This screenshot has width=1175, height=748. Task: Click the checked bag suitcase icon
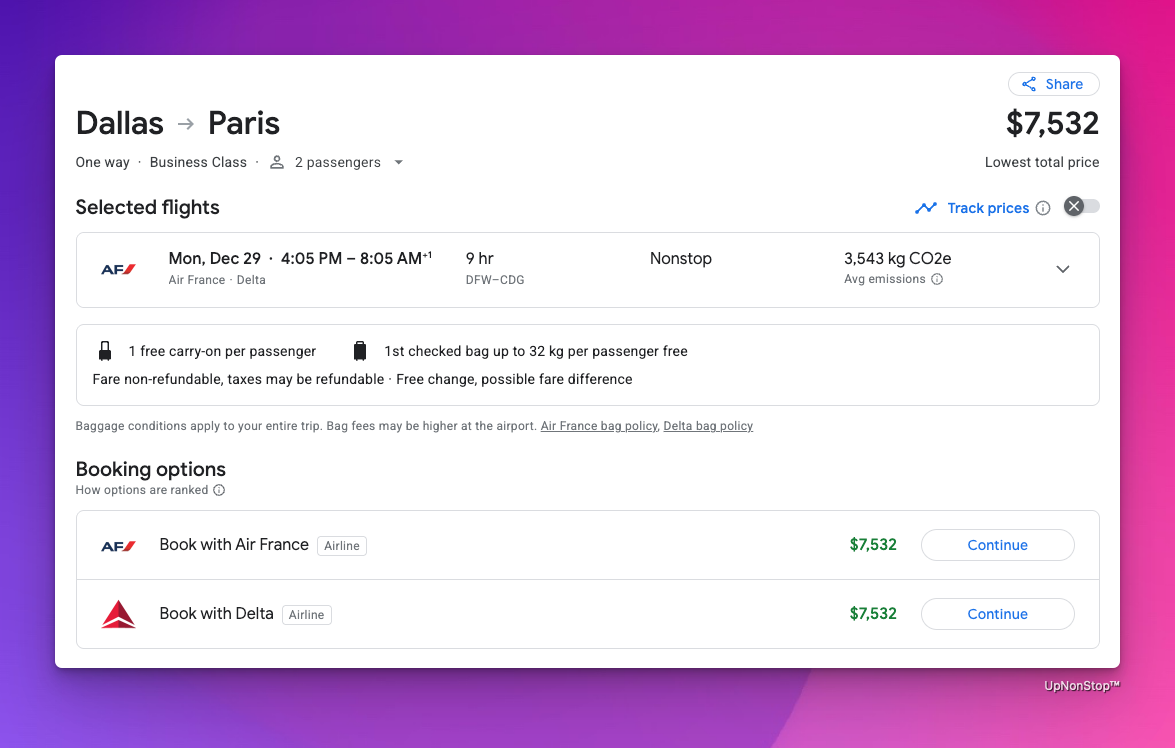[x=360, y=351]
